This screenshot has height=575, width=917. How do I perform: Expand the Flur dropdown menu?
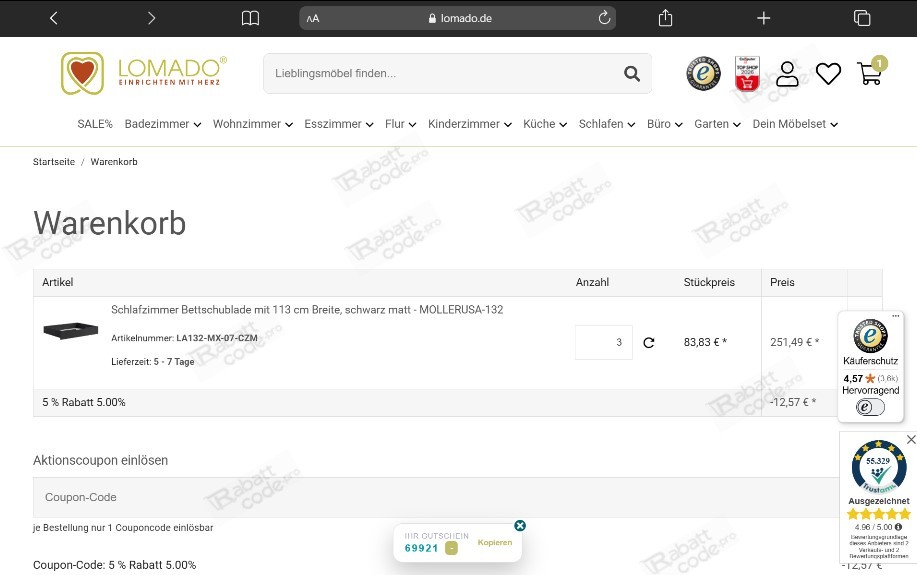coord(401,124)
